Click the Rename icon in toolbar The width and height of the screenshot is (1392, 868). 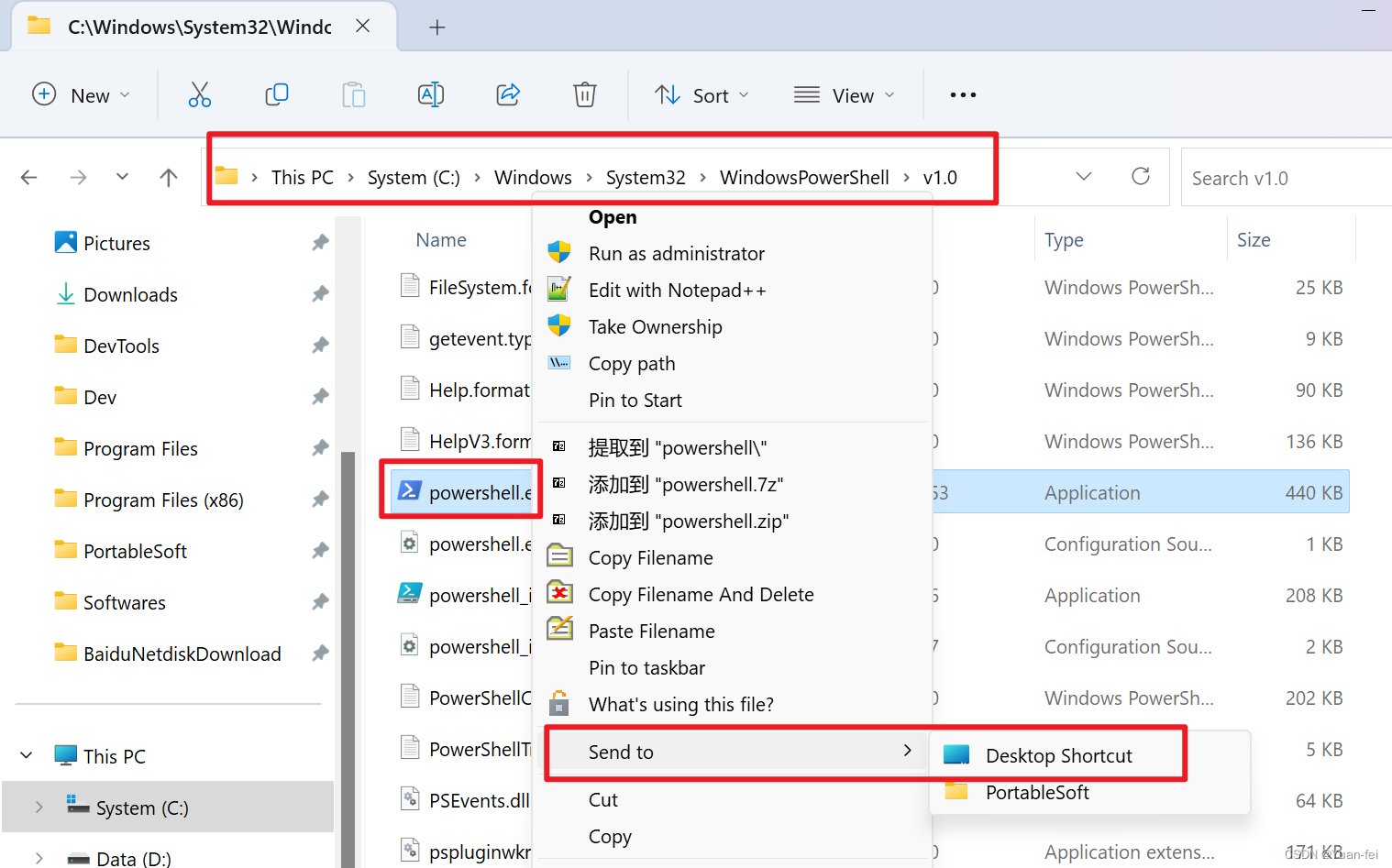(431, 94)
